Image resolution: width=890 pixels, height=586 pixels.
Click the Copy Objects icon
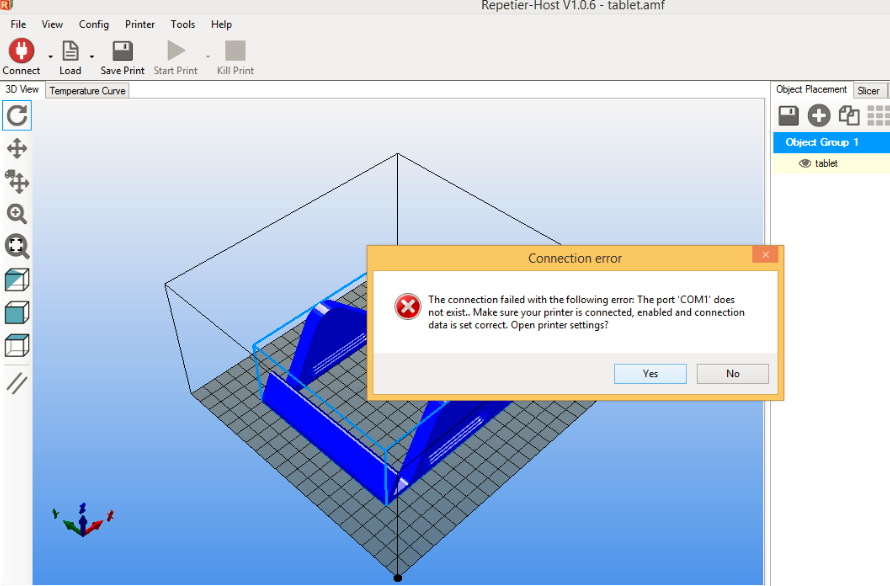pos(849,115)
